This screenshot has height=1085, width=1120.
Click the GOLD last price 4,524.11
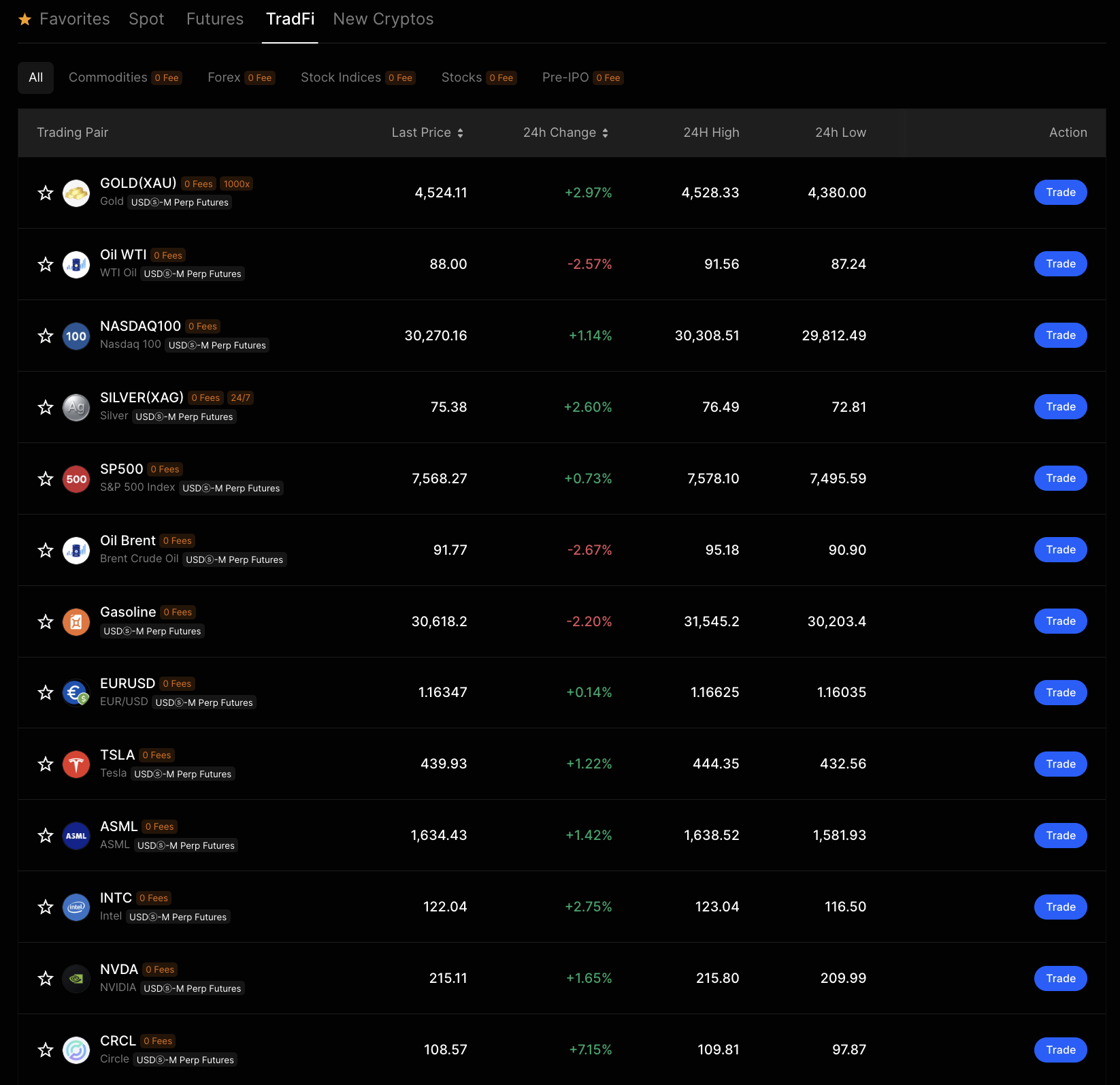click(x=441, y=193)
